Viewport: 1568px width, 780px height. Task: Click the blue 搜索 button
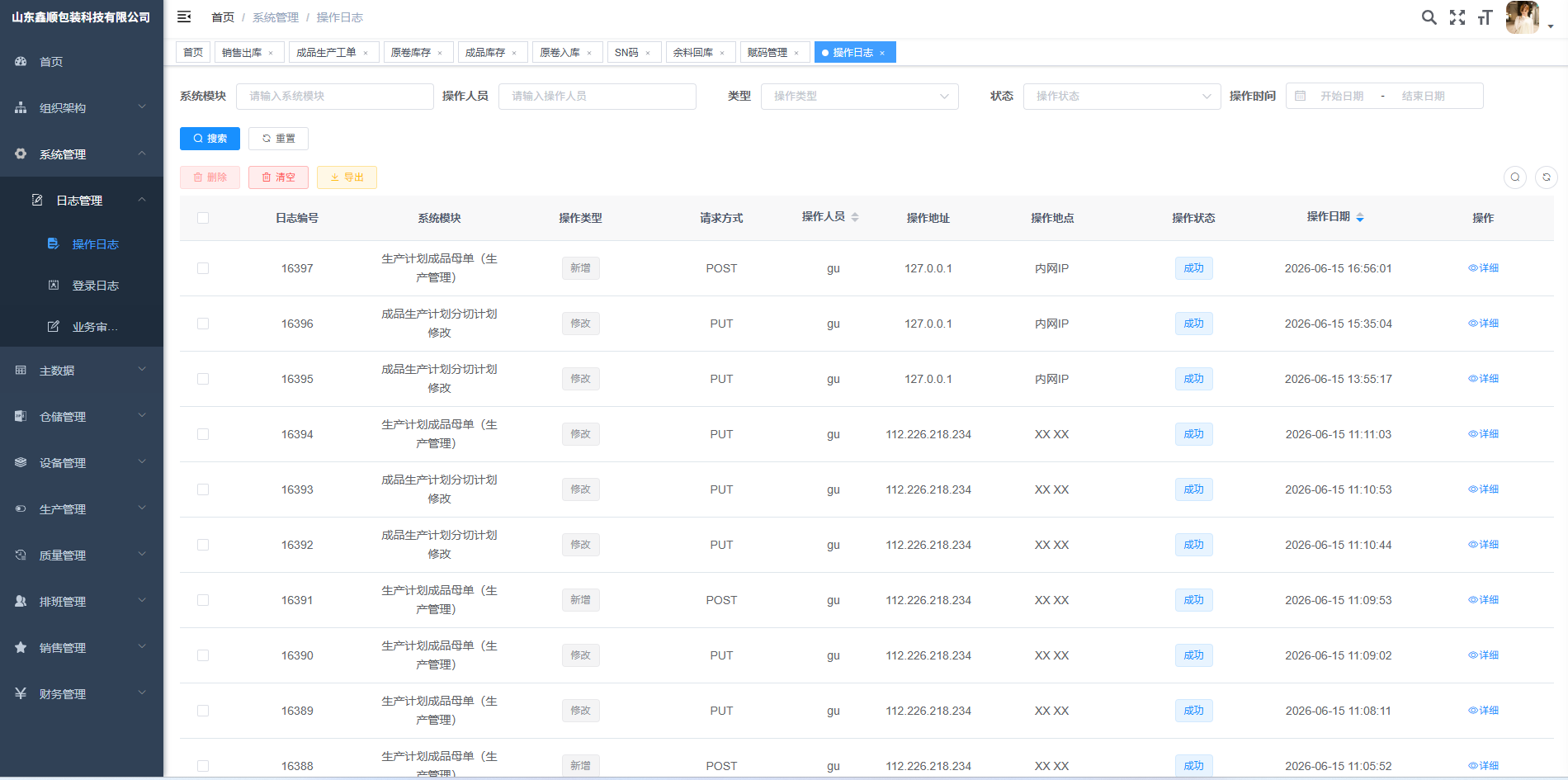[210, 139]
